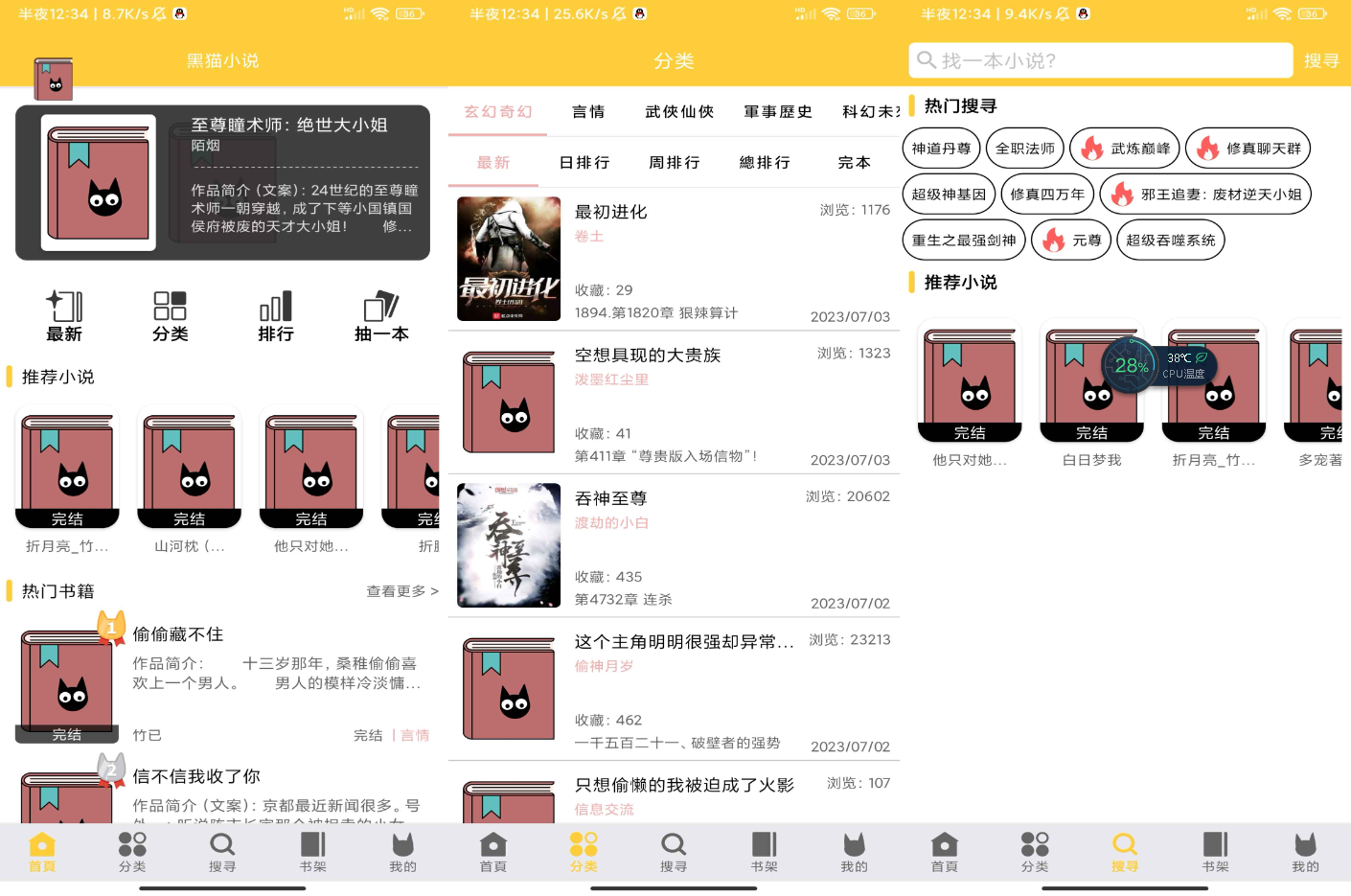Click the black cat app logo in header

(54, 79)
